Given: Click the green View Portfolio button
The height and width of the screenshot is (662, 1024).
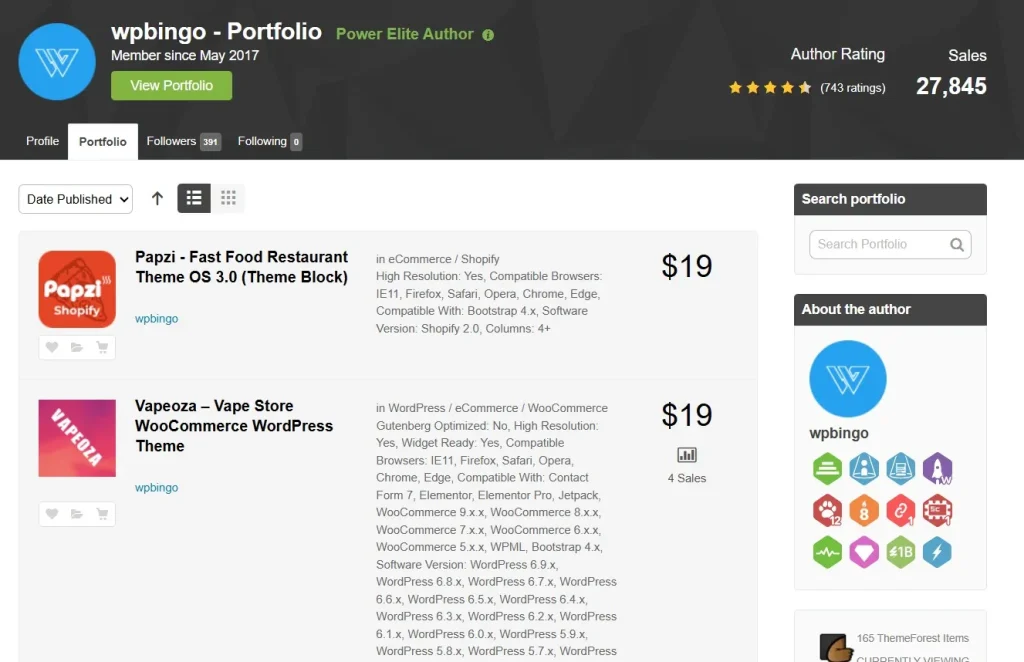Looking at the screenshot, I should coord(171,85).
